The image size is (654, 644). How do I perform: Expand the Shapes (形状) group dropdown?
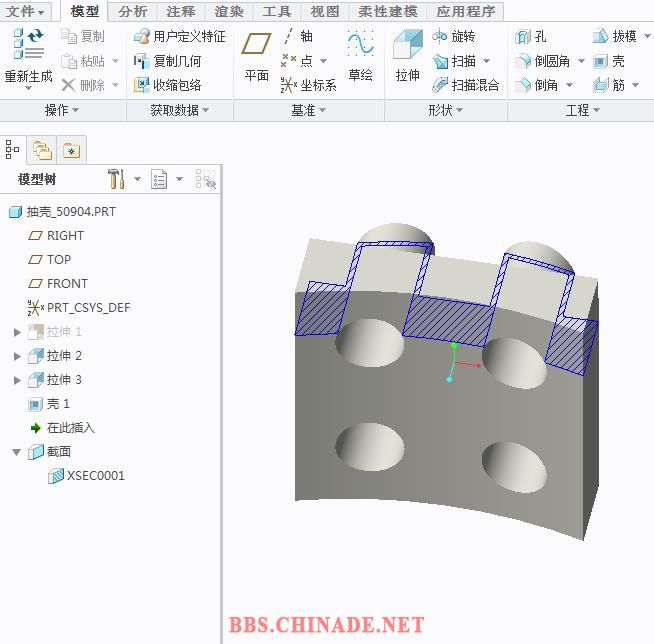[445, 110]
